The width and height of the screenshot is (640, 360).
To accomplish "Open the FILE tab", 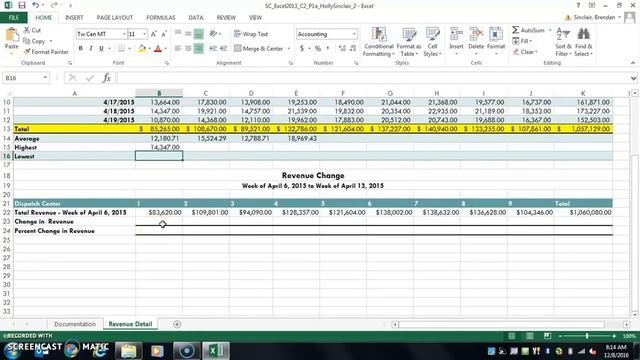I will pyautogui.click(x=14, y=18).
